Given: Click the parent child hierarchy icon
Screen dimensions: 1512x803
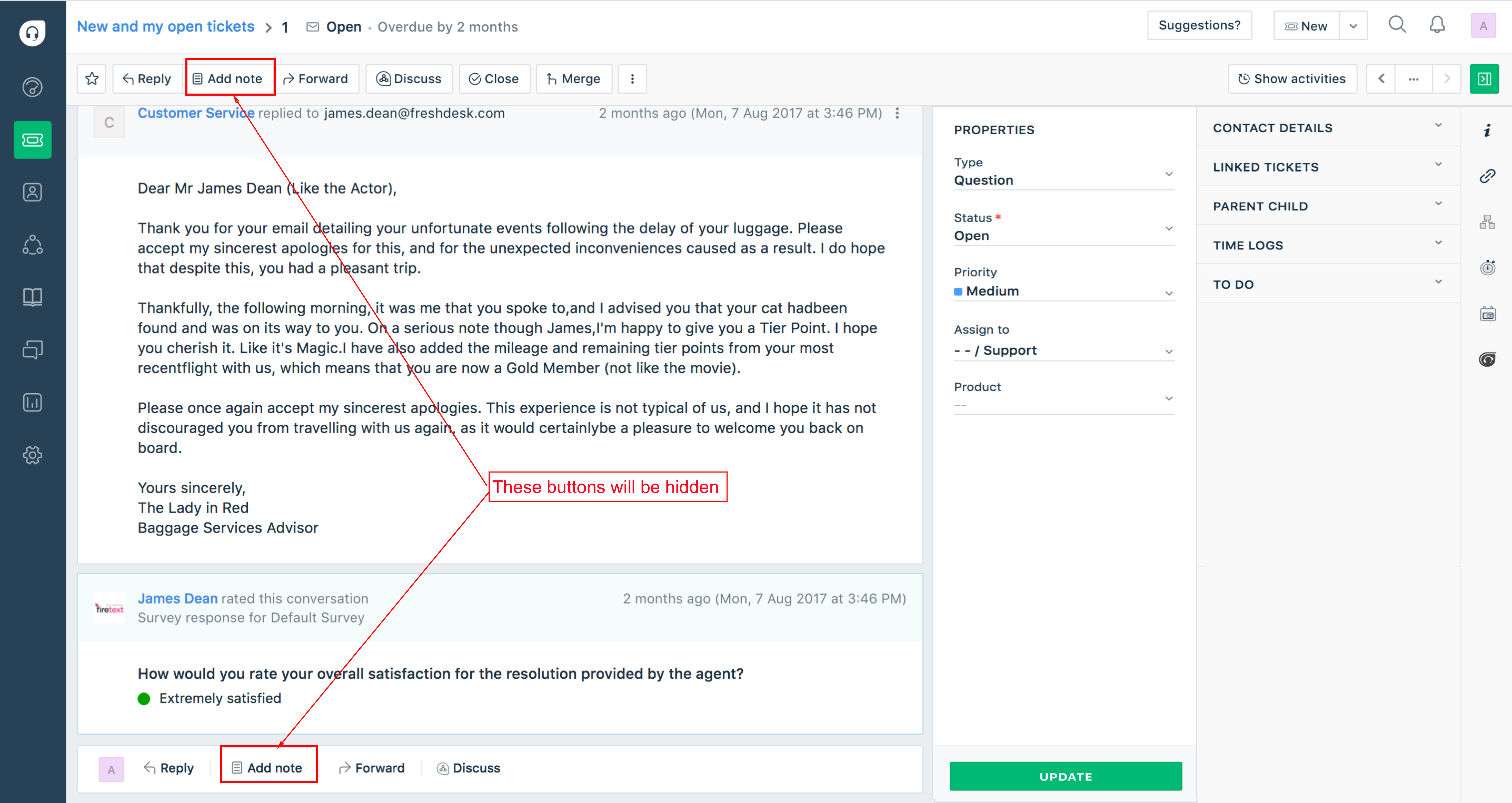Looking at the screenshot, I should click(1487, 222).
